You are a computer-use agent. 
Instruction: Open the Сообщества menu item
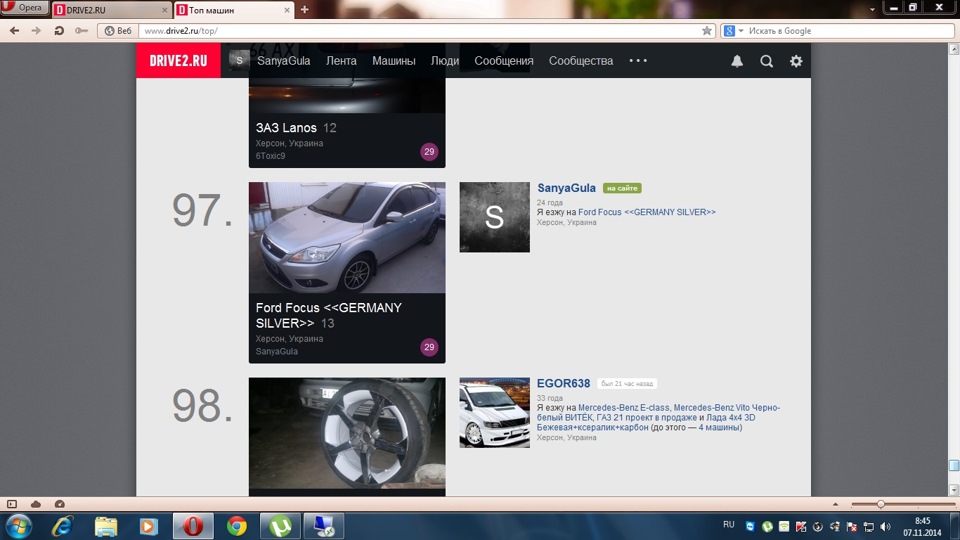click(x=581, y=61)
